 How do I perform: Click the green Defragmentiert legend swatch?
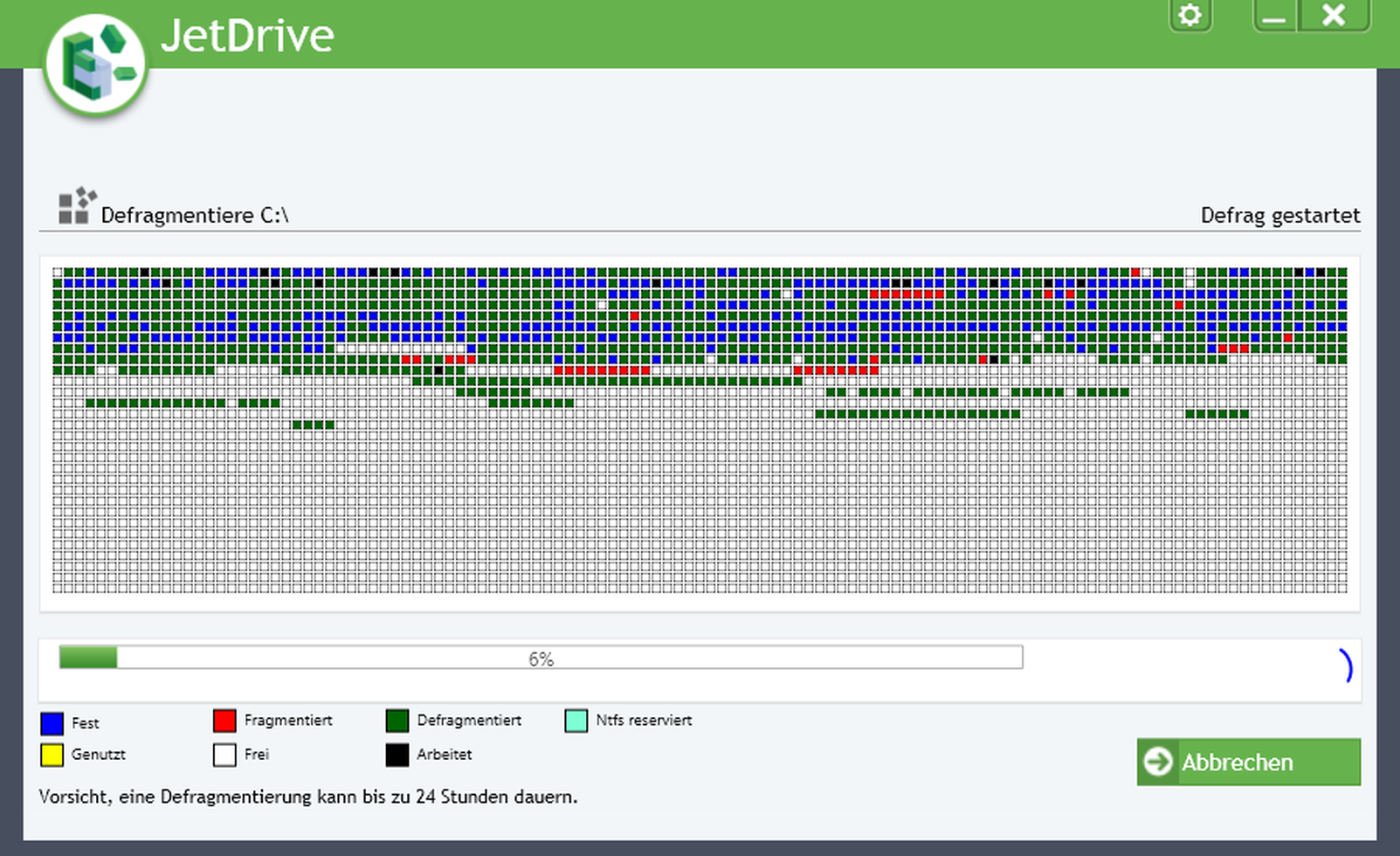(x=397, y=721)
